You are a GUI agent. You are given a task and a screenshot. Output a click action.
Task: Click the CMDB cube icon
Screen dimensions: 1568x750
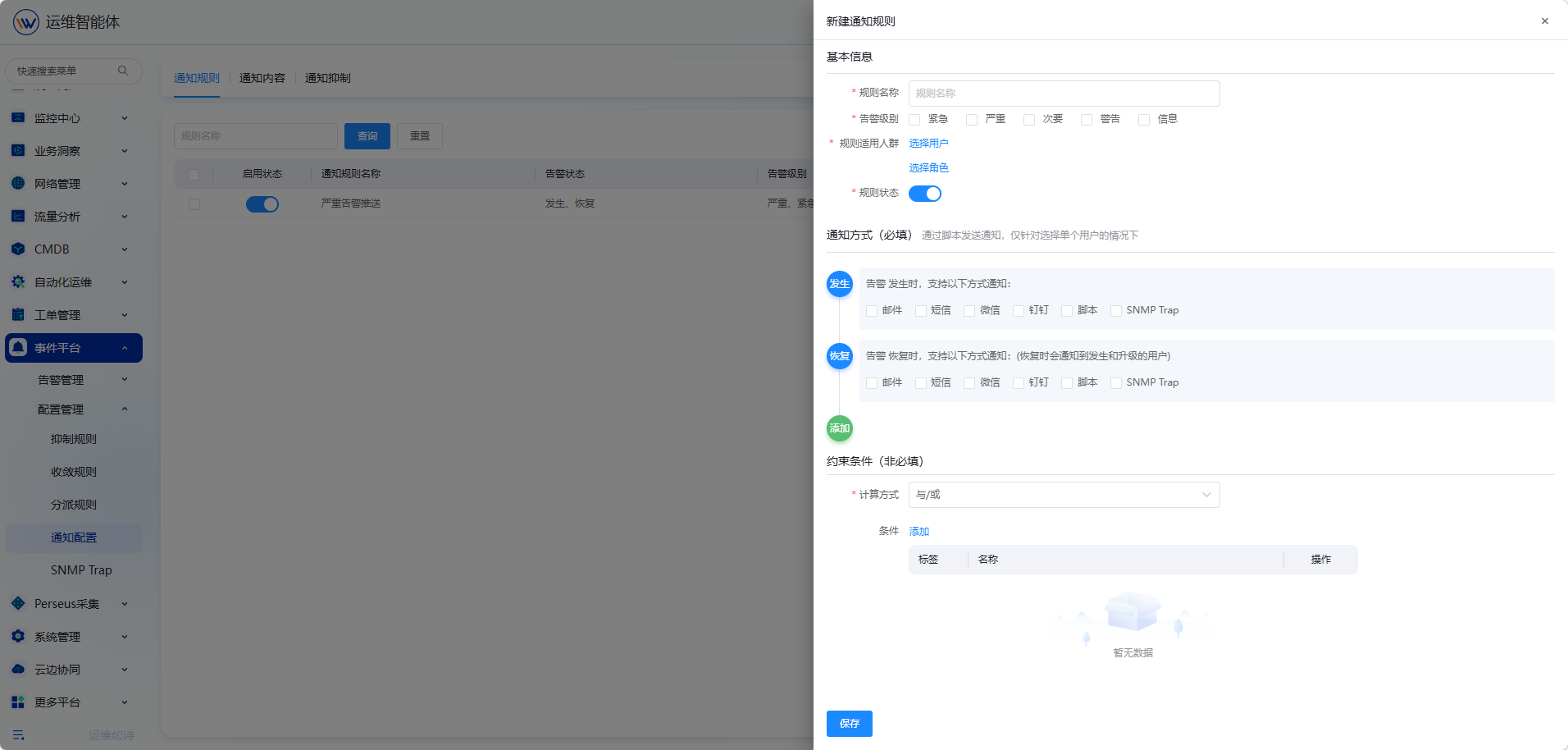(x=18, y=249)
